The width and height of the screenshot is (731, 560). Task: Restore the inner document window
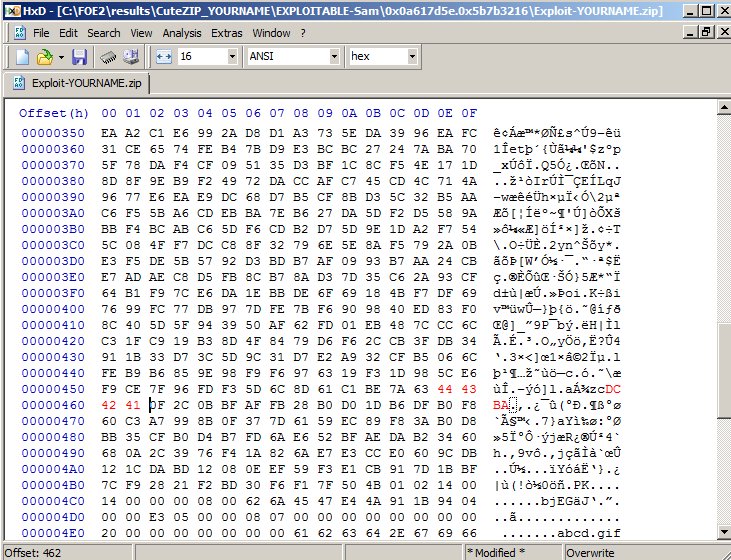coord(706,32)
